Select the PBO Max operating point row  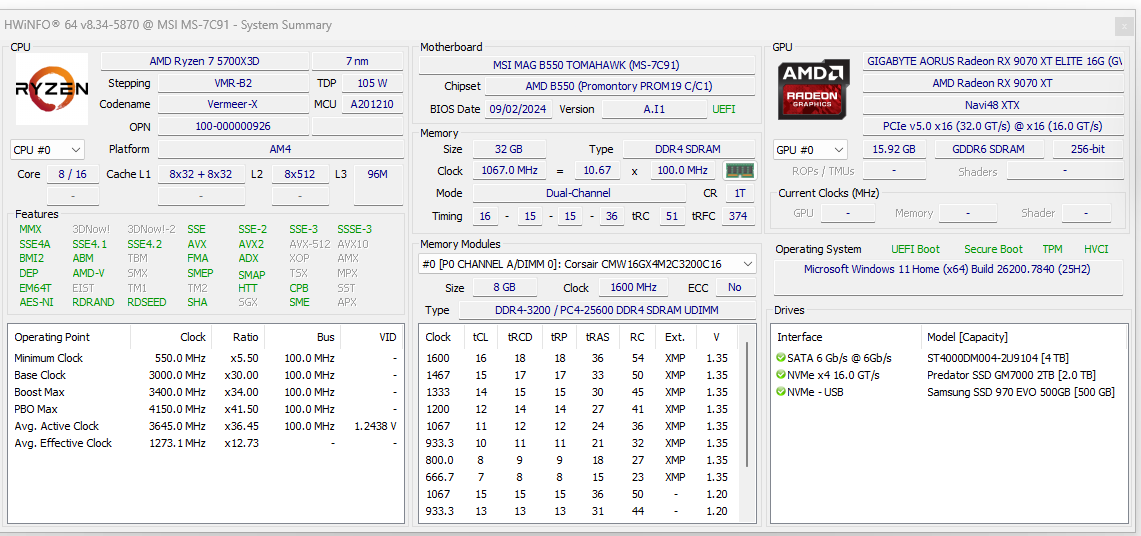205,409
